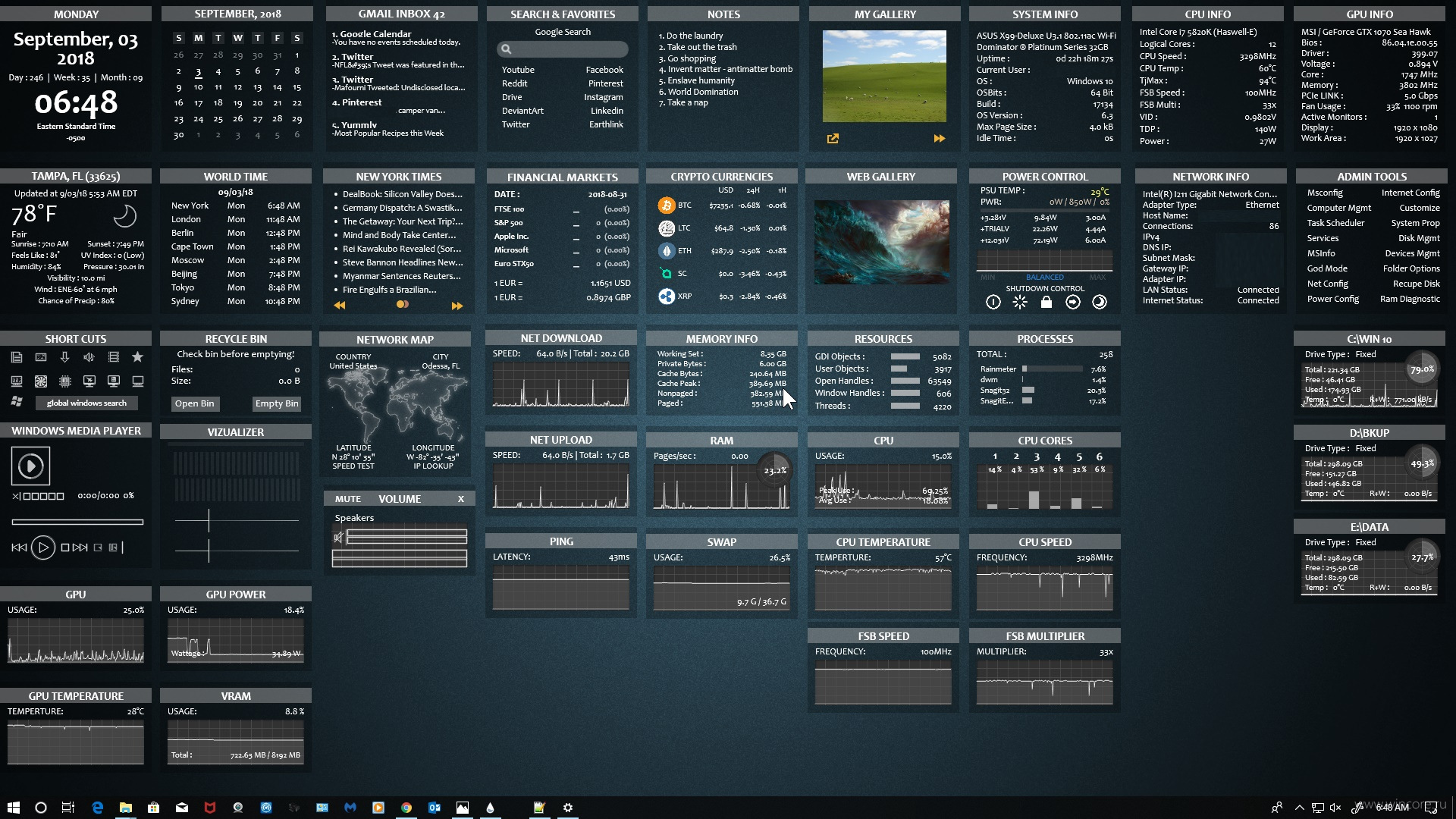Open the fan shortcut icon
The height and width of the screenshot is (819, 1456).
tap(41, 381)
